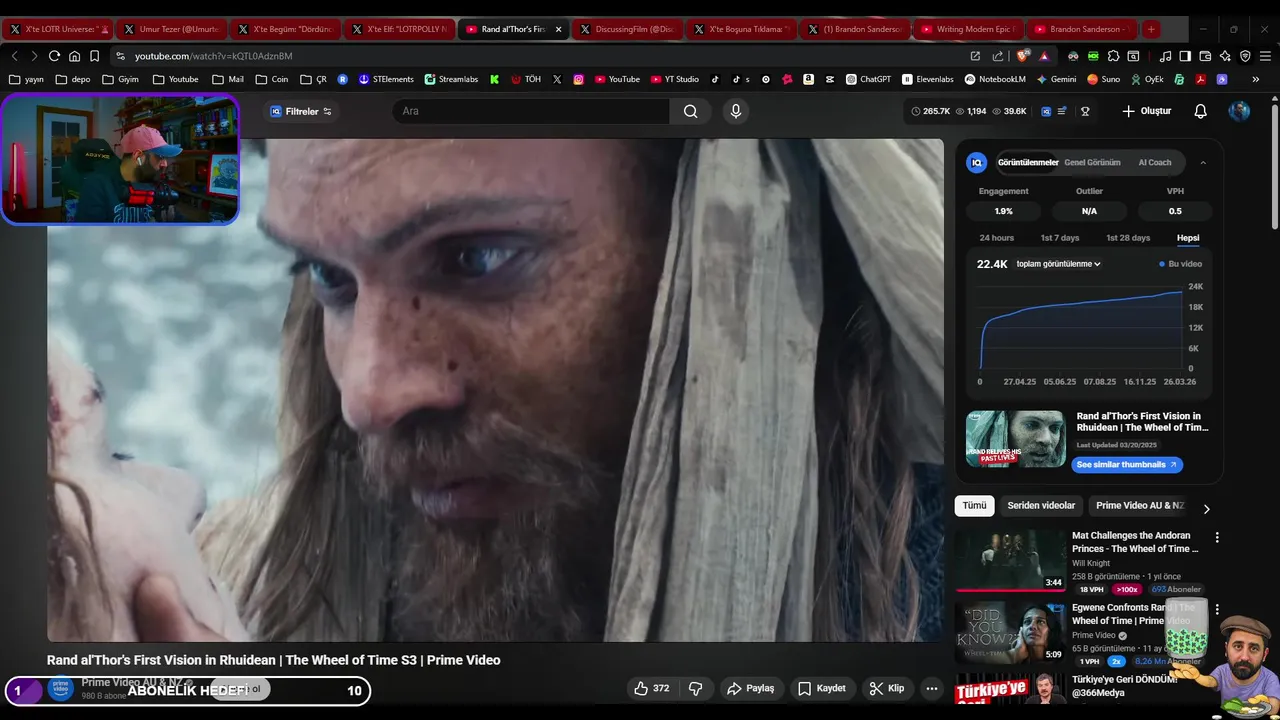1280x720 pixels.
Task: Collapse vidIQ stats panel chevron
Action: [1203, 162]
